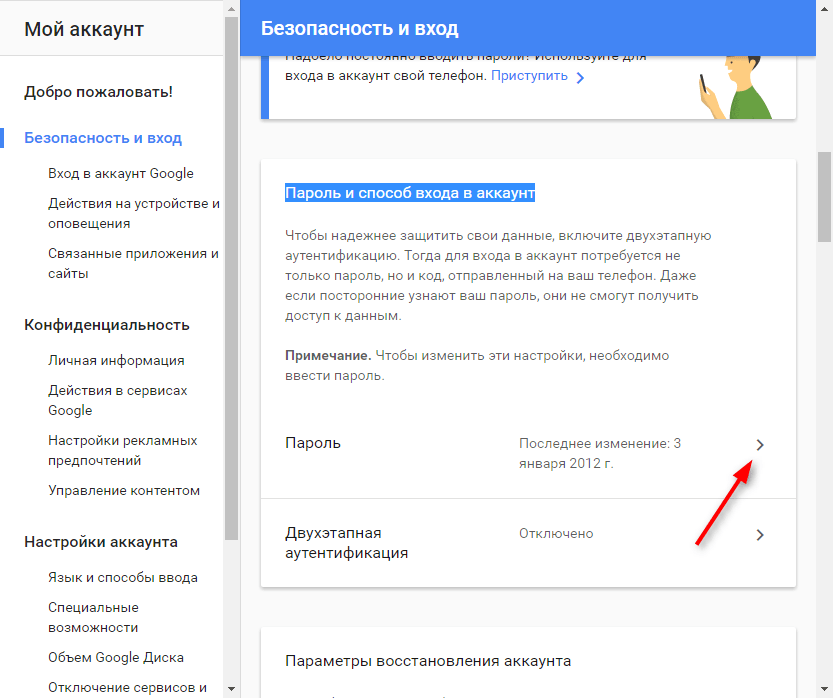Open Связанные приложения и сайты
Image resolution: width=833 pixels, height=698 pixels.
133,263
